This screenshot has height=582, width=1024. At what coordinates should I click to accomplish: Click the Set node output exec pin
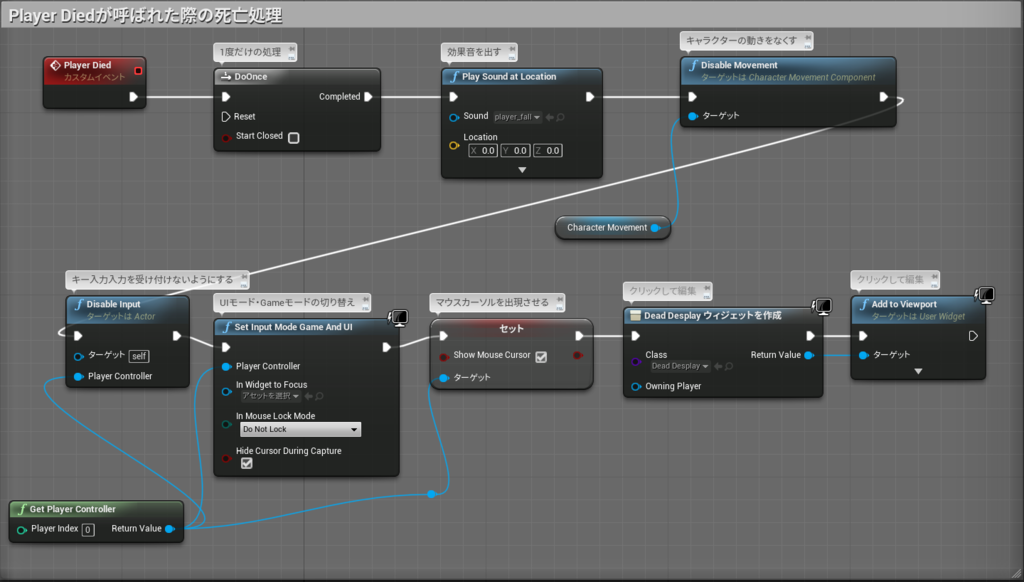(x=579, y=336)
